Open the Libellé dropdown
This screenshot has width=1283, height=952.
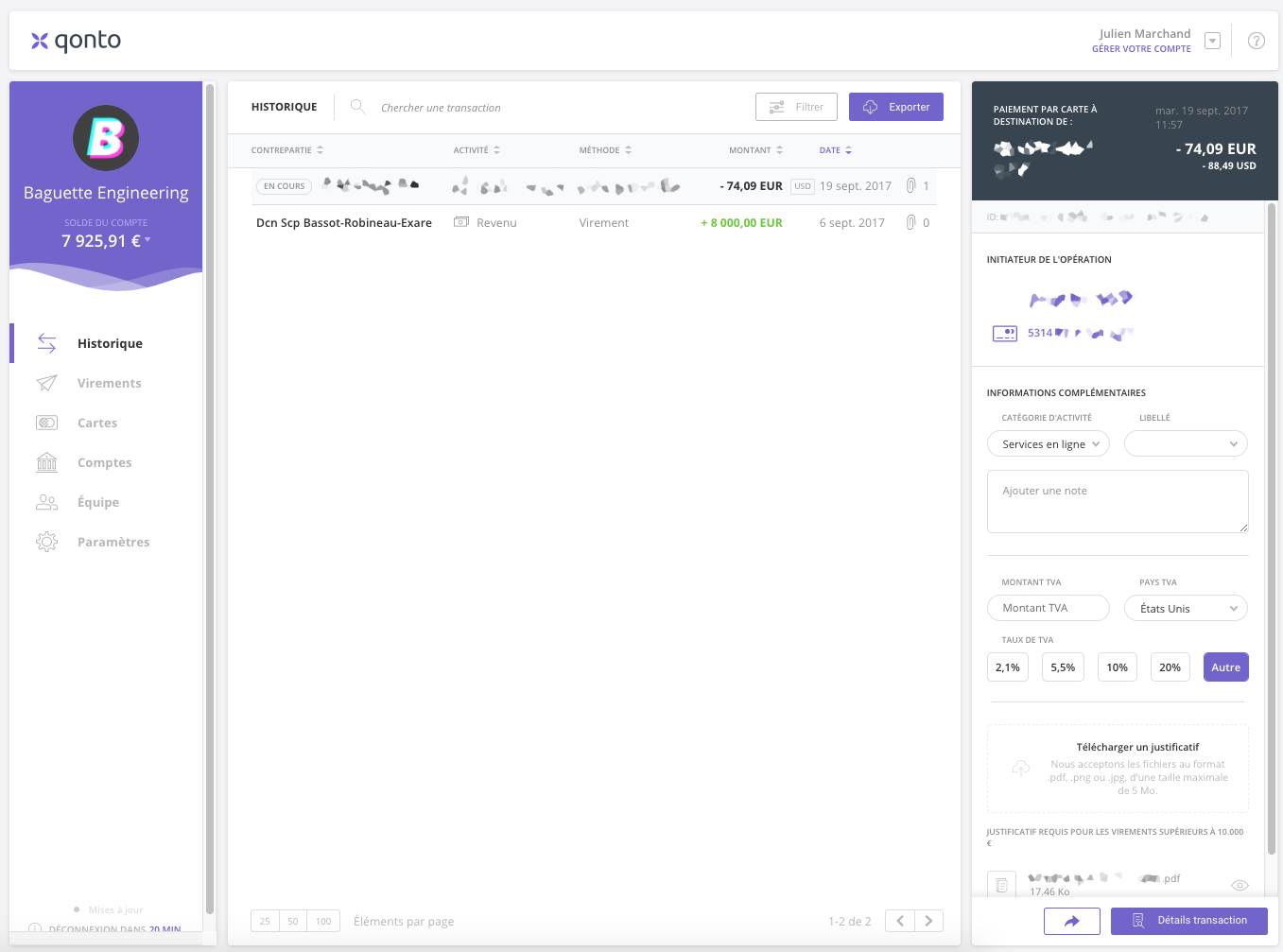pyautogui.click(x=1186, y=444)
